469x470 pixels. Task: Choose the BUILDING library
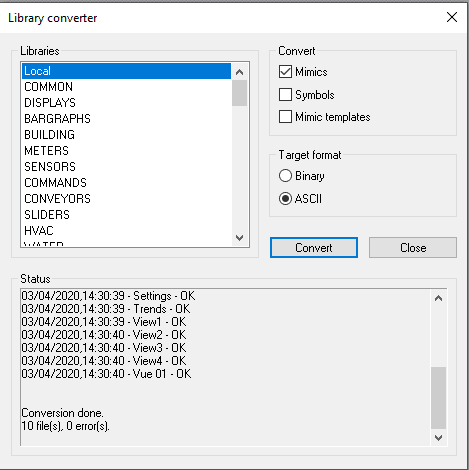[x=126, y=135]
